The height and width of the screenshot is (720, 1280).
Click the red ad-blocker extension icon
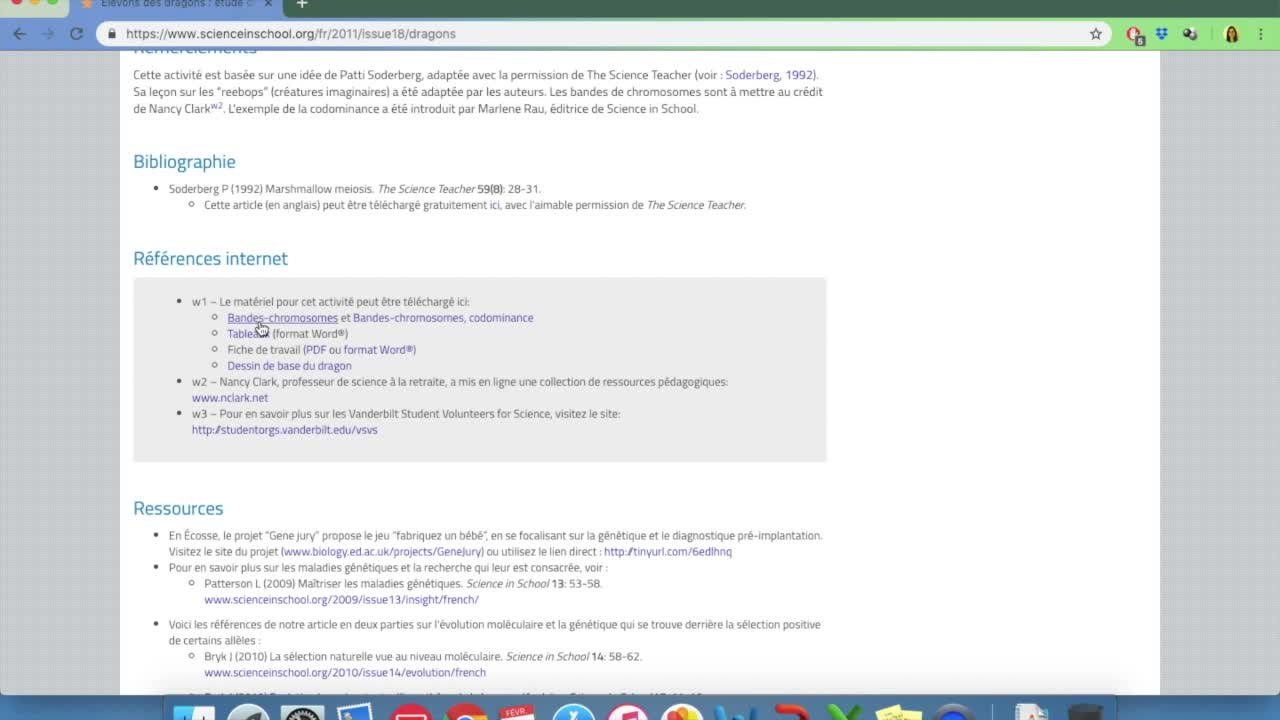(x=1134, y=34)
